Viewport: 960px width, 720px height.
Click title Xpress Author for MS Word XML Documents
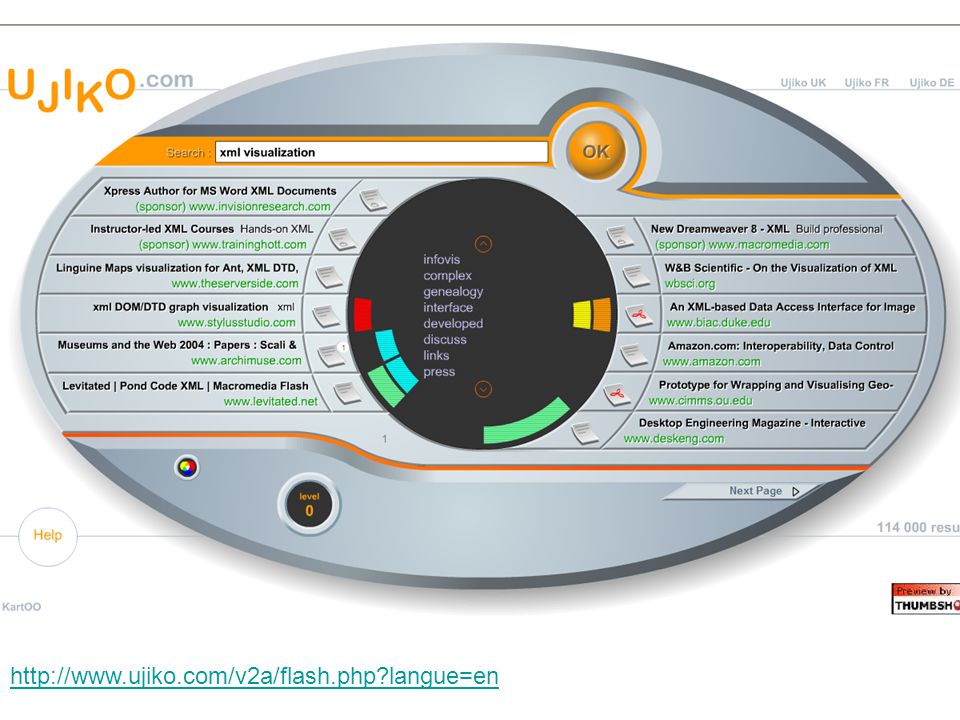click(x=220, y=191)
